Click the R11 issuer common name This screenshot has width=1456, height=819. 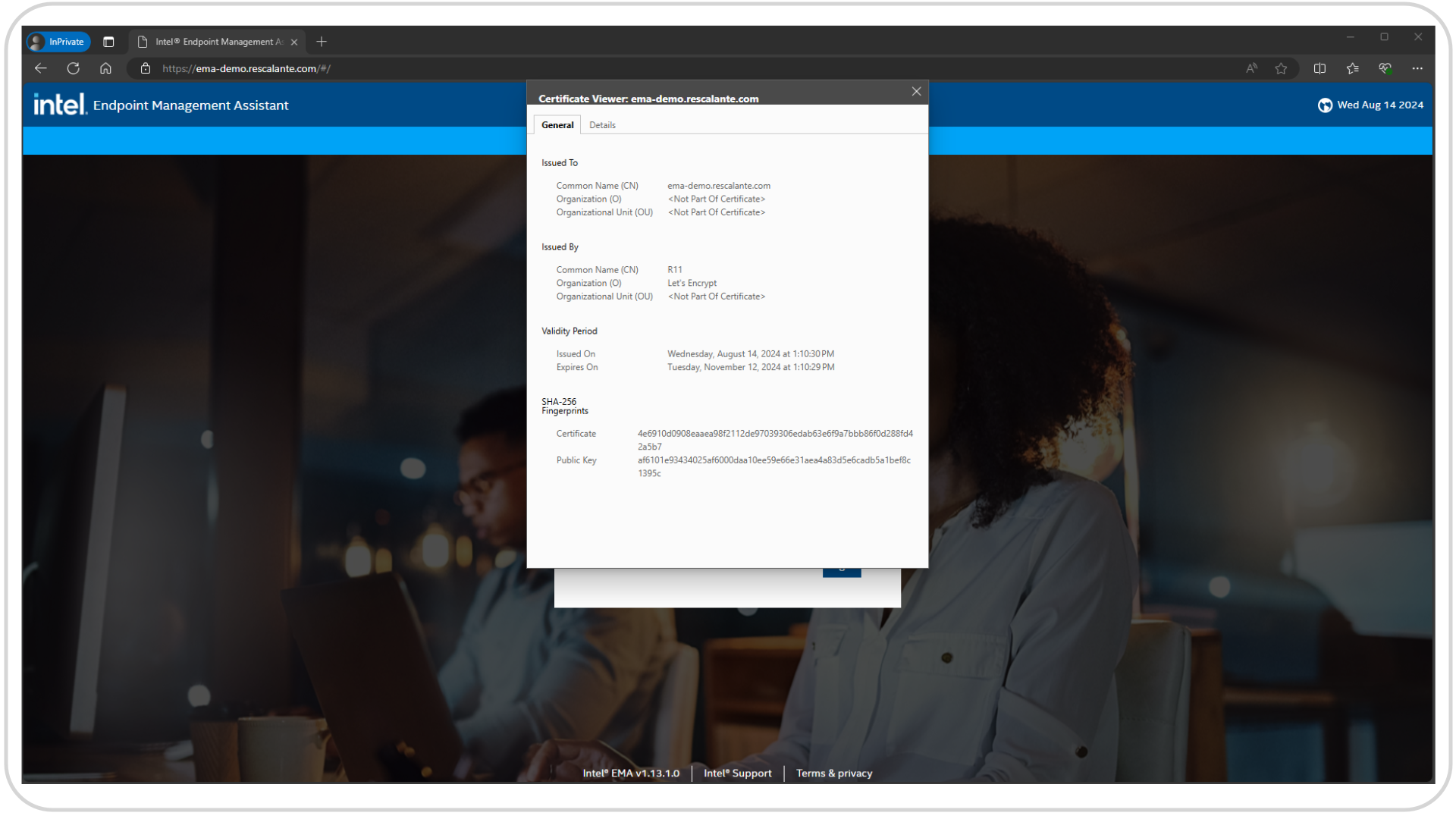675,270
